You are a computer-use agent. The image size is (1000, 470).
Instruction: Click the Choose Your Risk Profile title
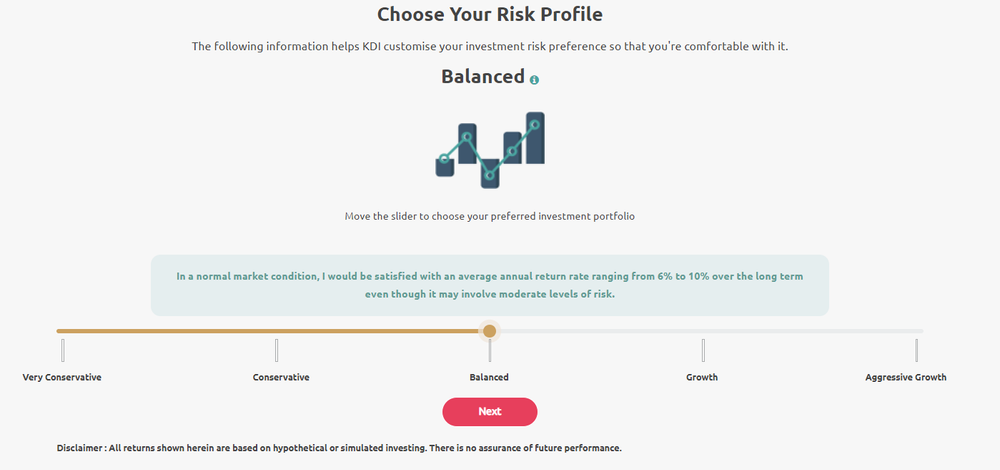pos(490,15)
